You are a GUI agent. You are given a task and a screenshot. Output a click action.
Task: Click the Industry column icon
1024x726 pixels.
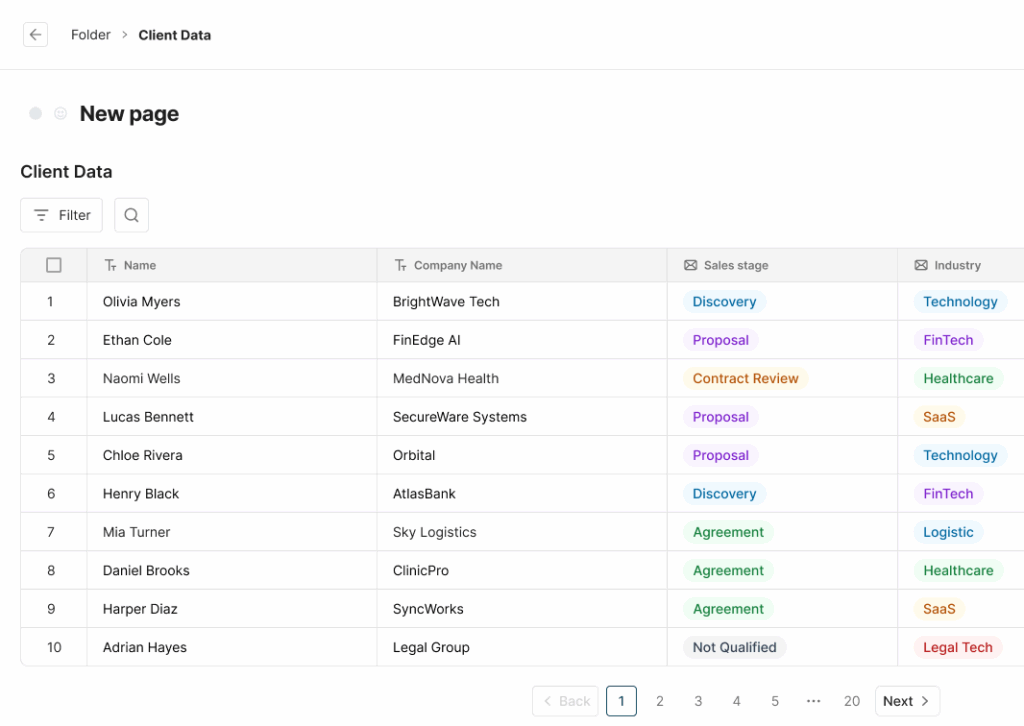click(x=921, y=266)
